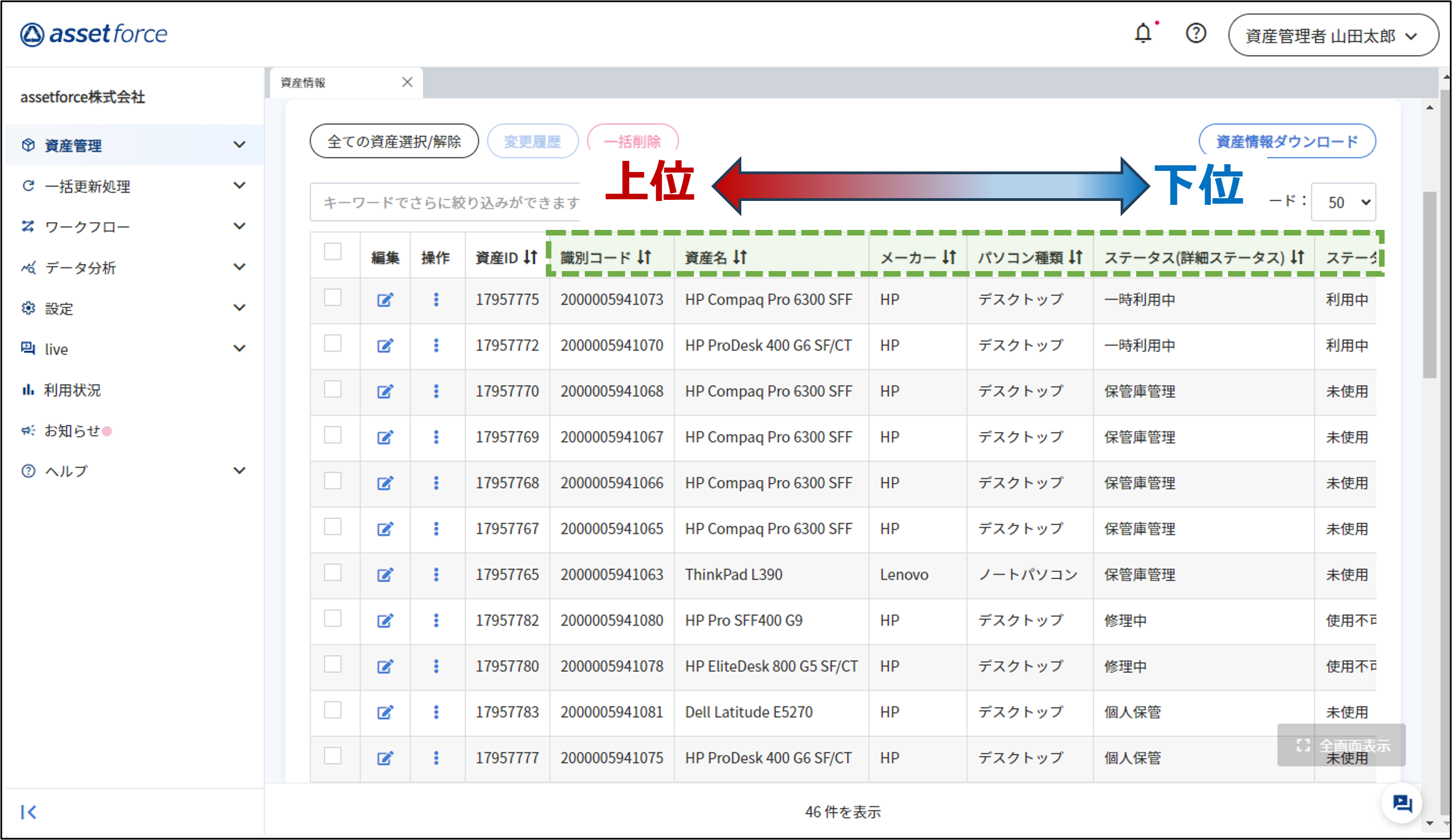This screenshot has height=840, width=1452.
Task: Open the notification bell
Action: coord(1143,33)
